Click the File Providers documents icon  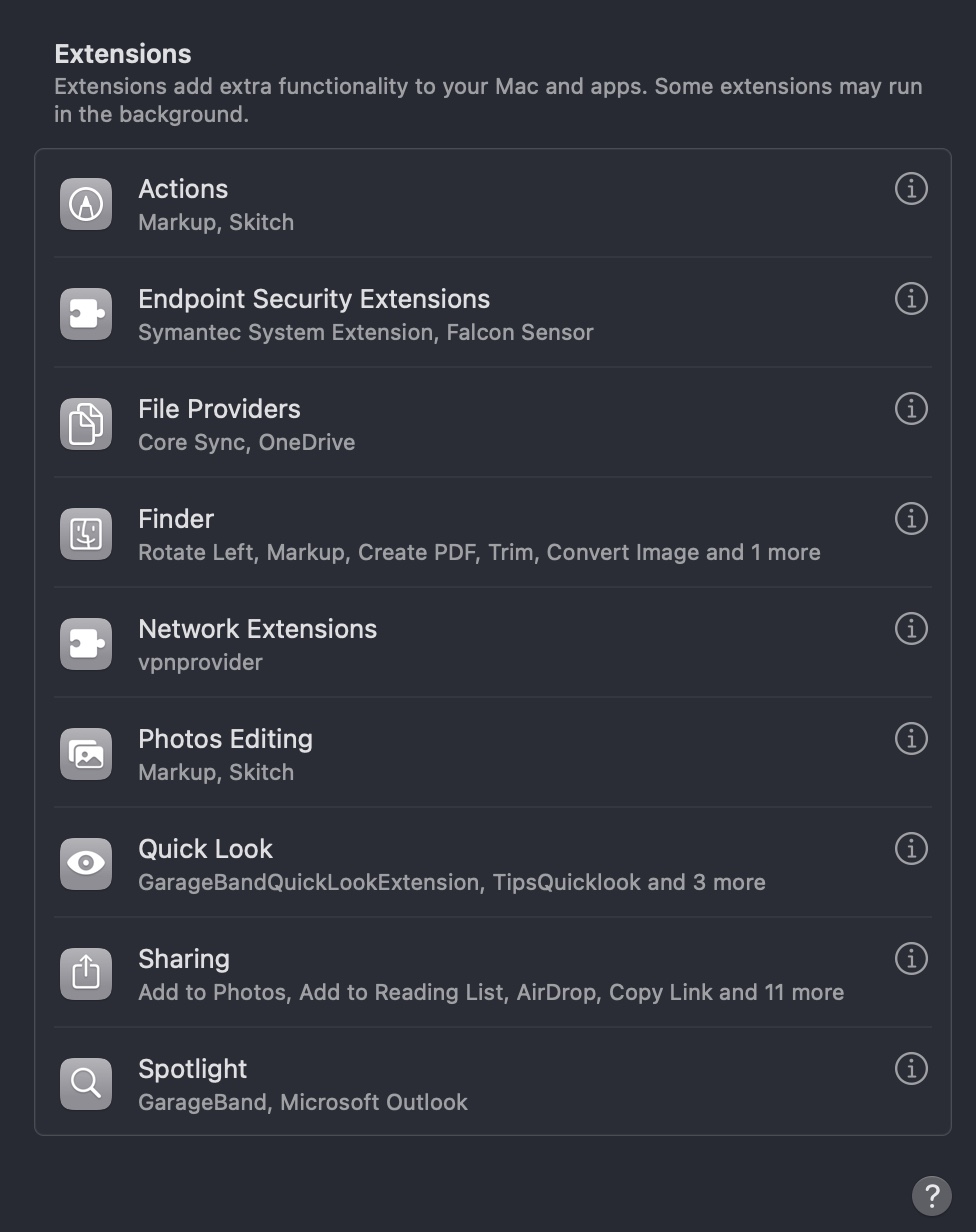86,424
